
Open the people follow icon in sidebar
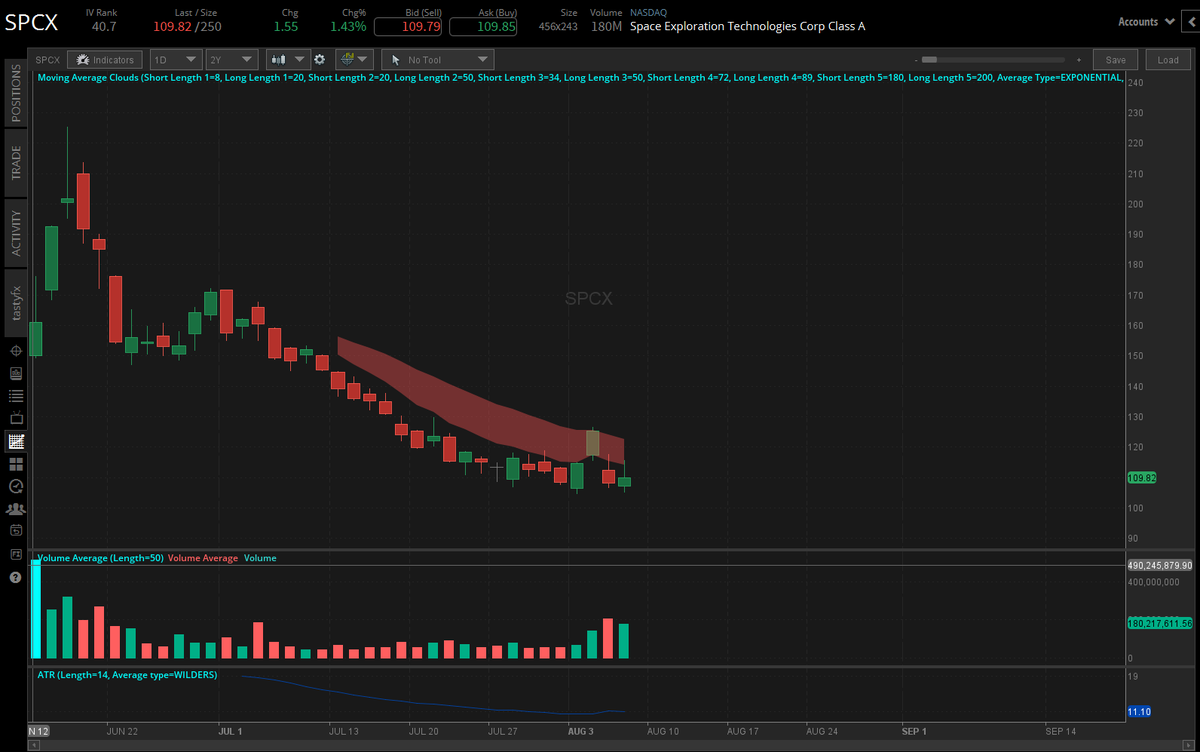(x=16, y=509)
